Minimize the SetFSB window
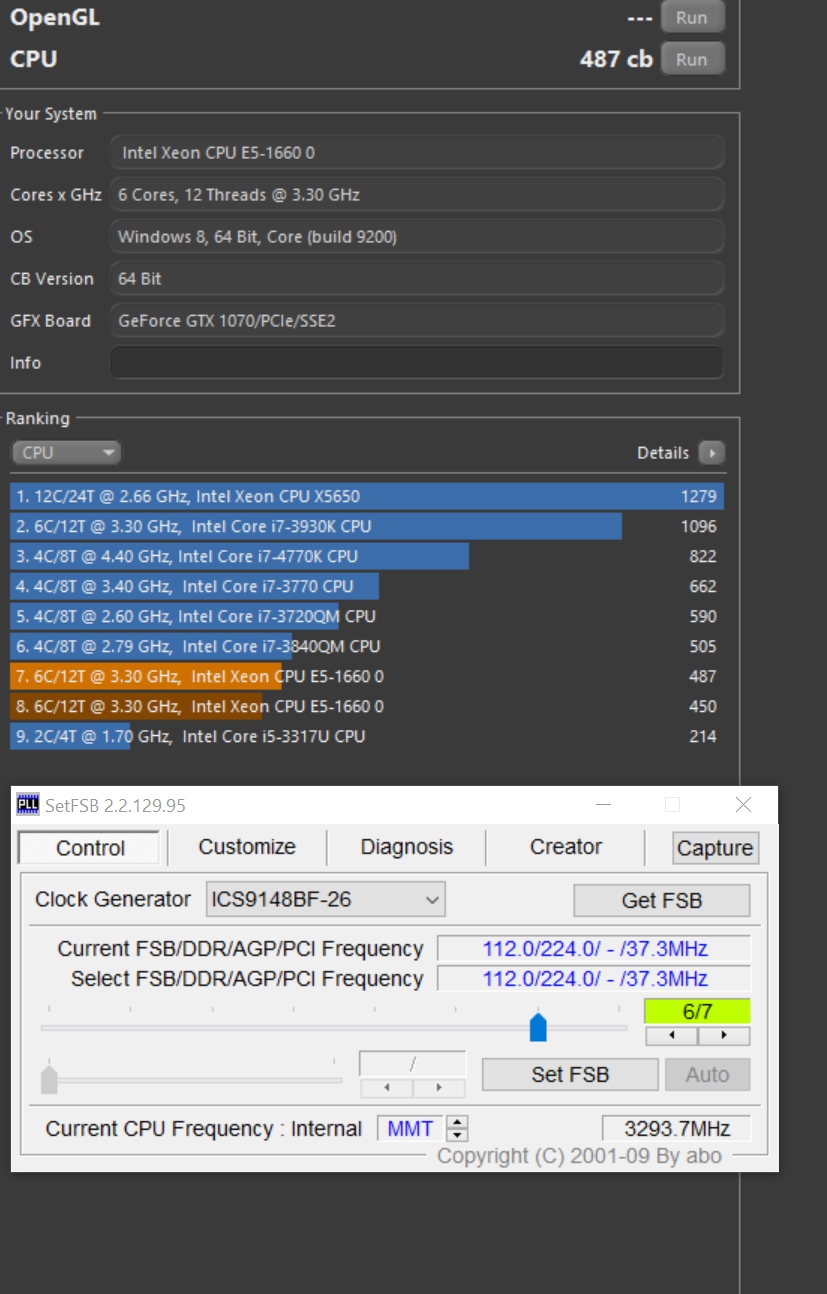This screenshot has height=1294, width=827. (x=603, y=805)
